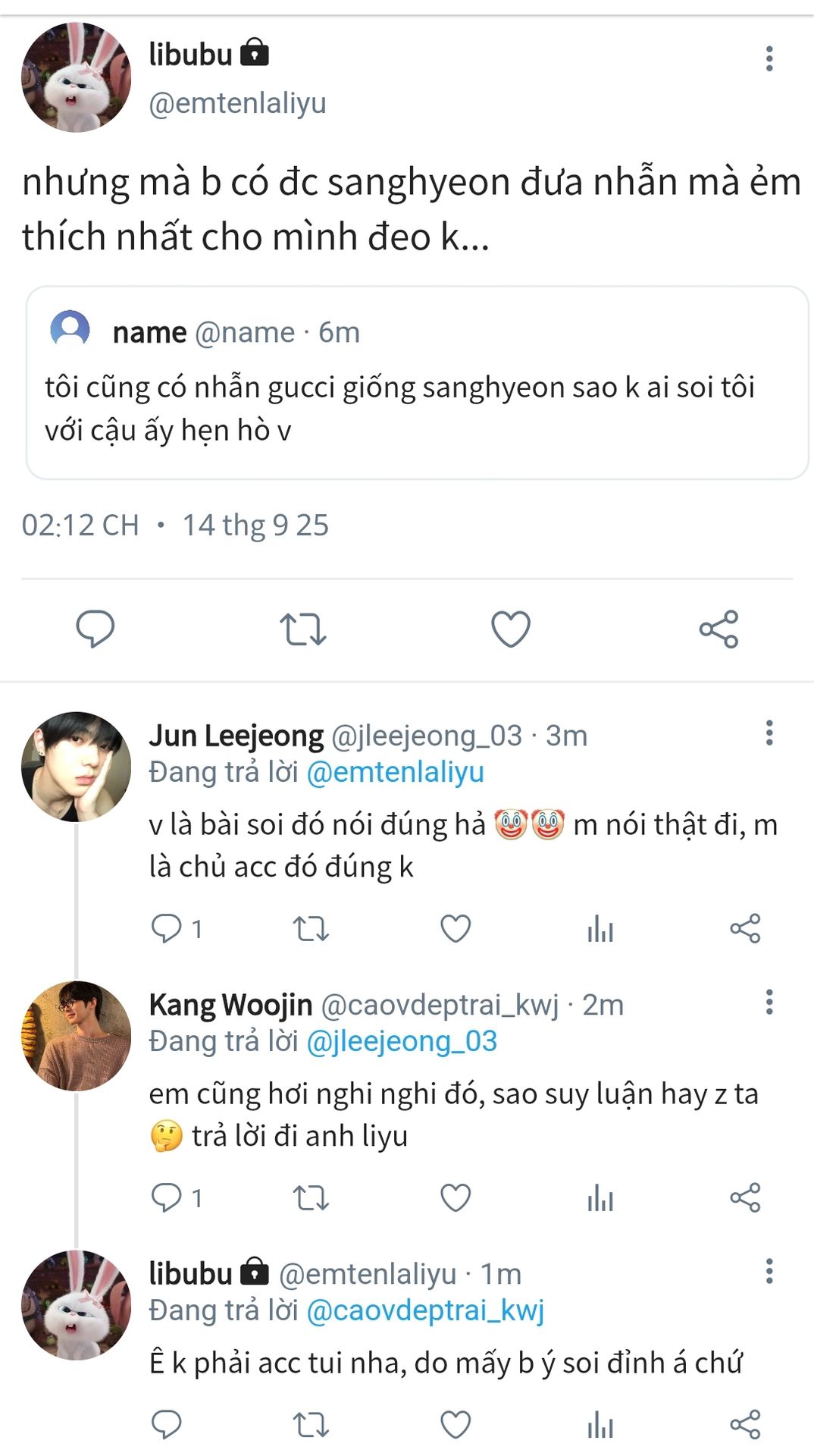Open the @emtenlaliyu mention link in Jun's reply

pos(395,772)
